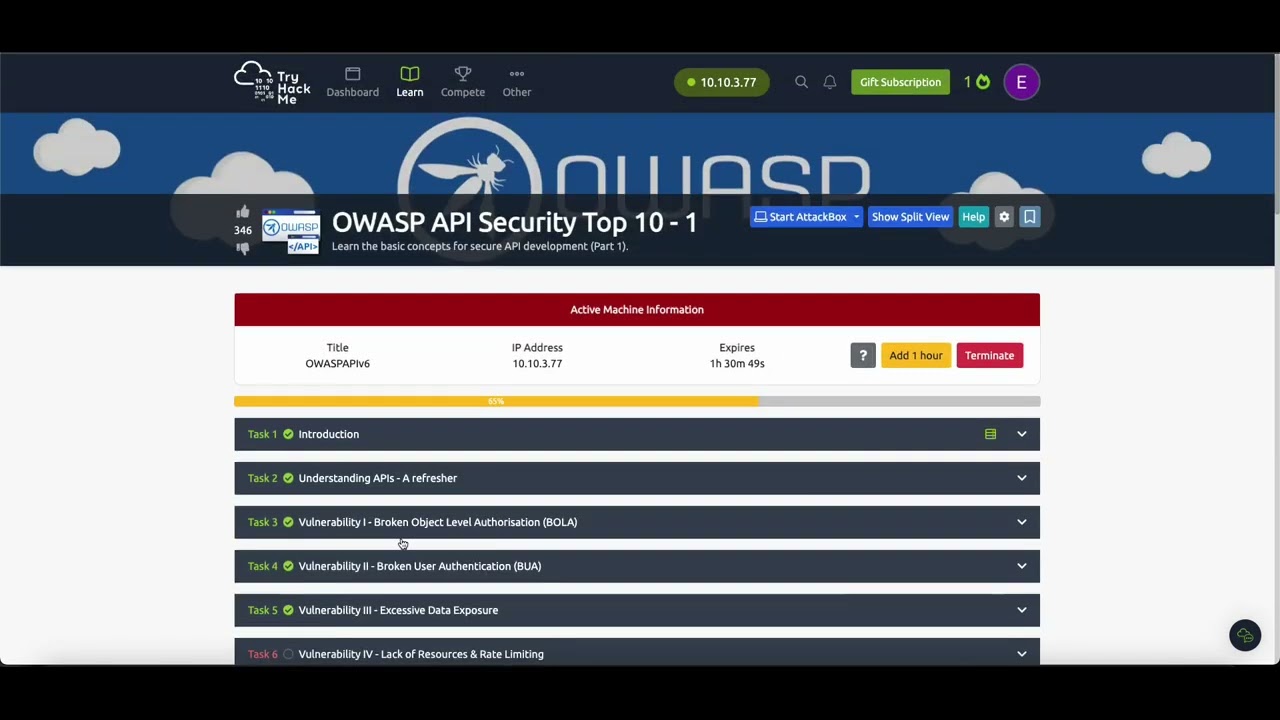This screenshot has width=1280, height=720.
Task: Open the Start AttackBox dropdown arrow
Action: (x=856, y=217)
